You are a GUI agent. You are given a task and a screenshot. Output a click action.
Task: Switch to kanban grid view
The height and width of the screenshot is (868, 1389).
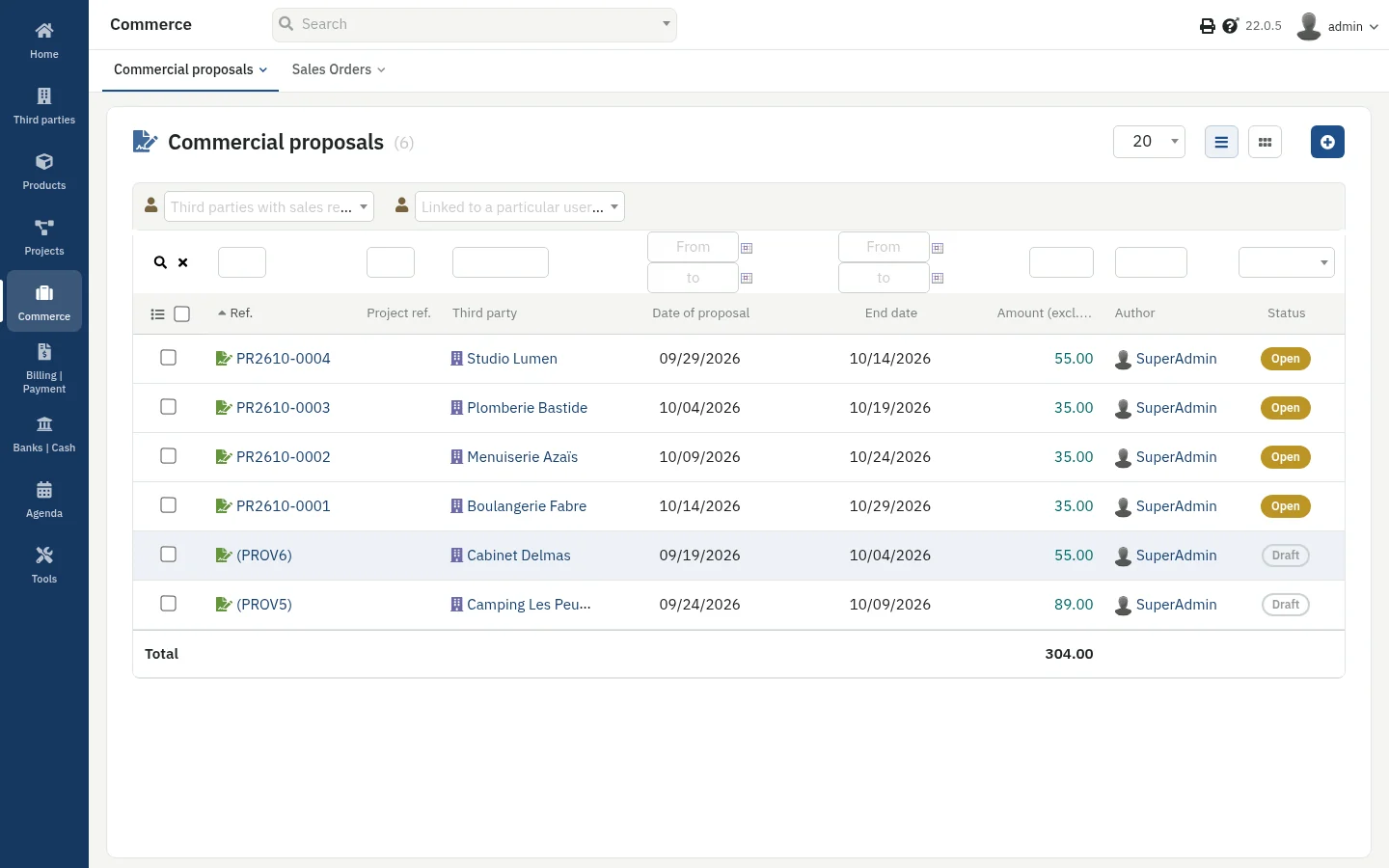click(x=1265, y=142)
